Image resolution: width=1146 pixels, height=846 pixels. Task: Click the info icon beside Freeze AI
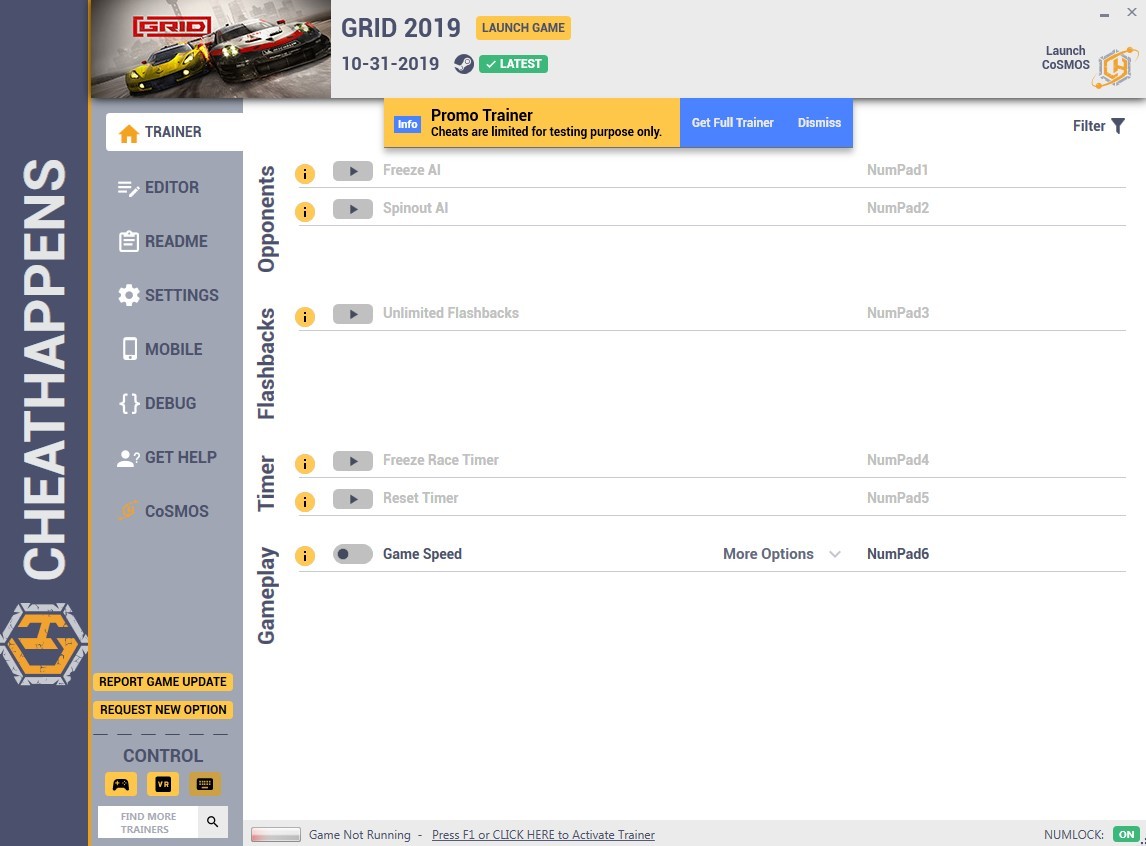pos(305,174)
